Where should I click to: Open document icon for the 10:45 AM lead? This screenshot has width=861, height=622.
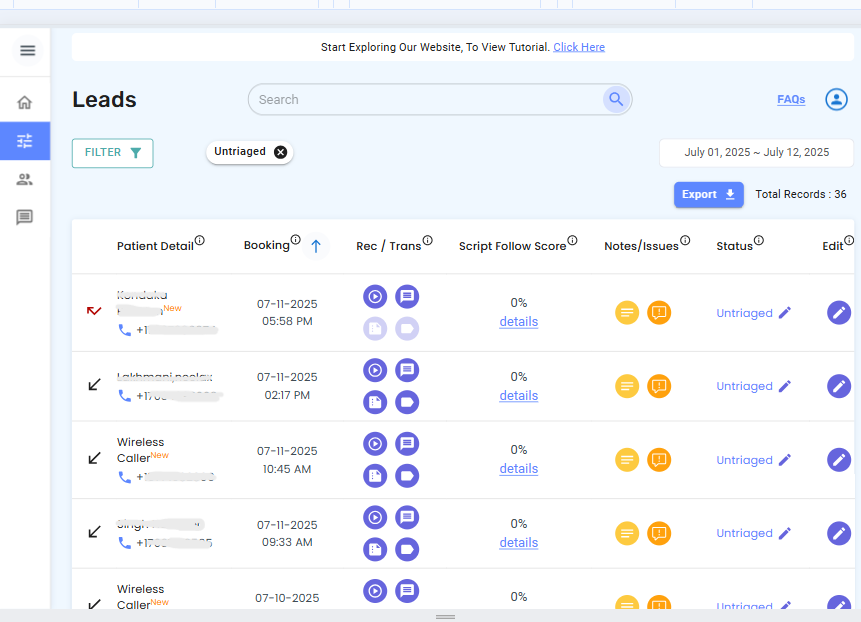(x=375, y=476)
